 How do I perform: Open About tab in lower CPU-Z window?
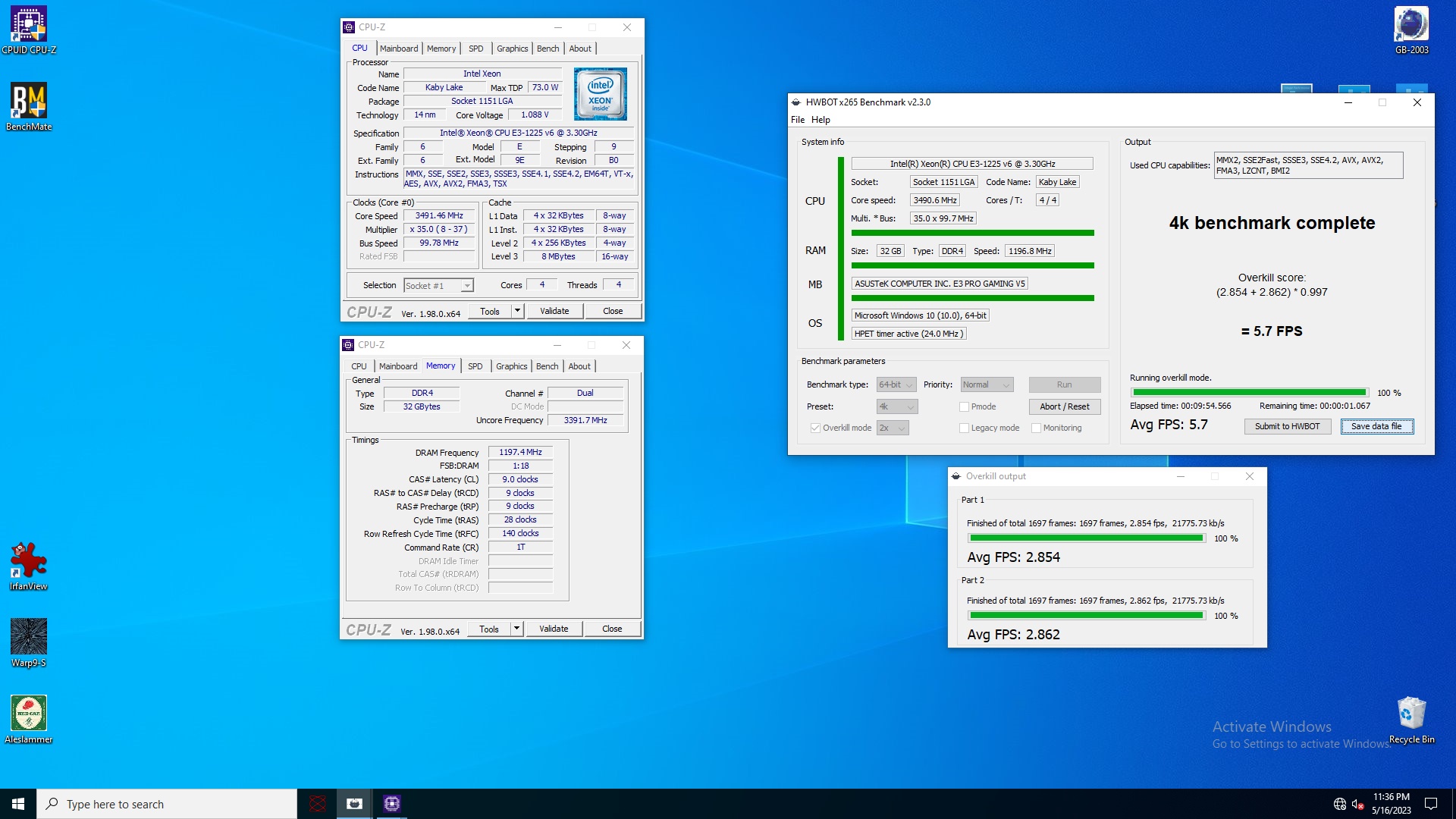point(579,366)
